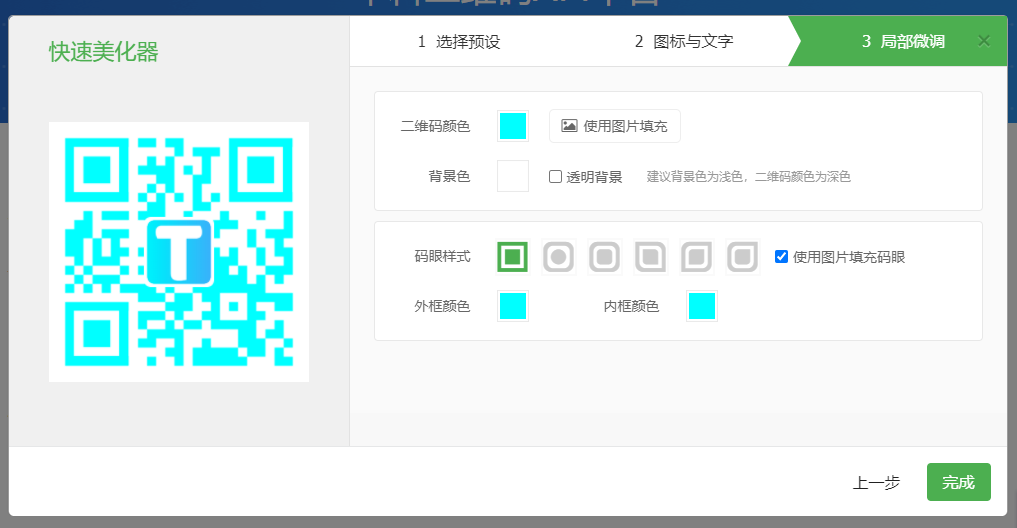Go to step 2 图标与文字

683,42
